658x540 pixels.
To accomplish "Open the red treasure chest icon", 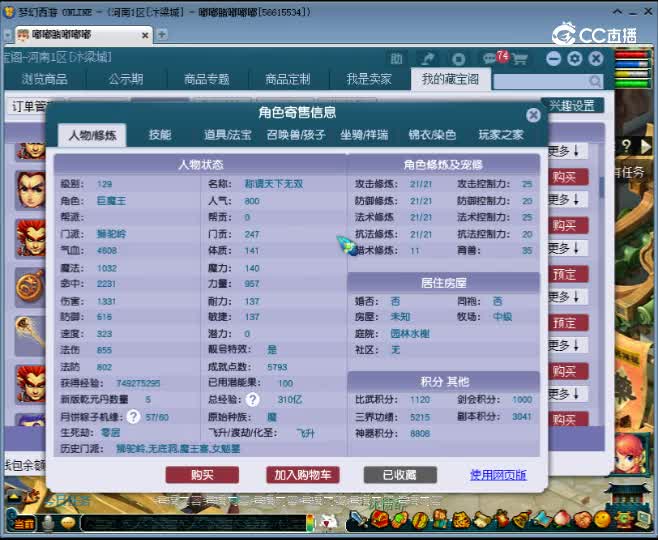I will coord(379,520).
